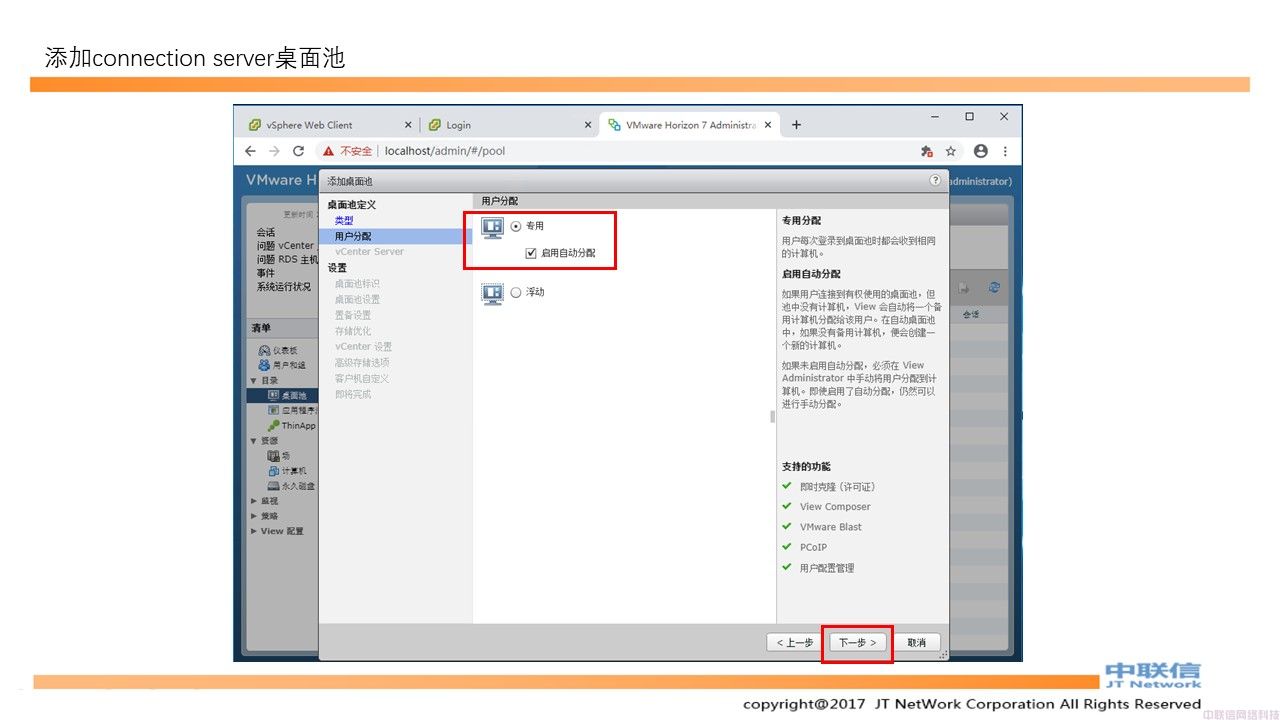The width and height of the screenshot is (1280, 720).
Task: Click the dialog resize grip icon
Action: click(942, 655)
